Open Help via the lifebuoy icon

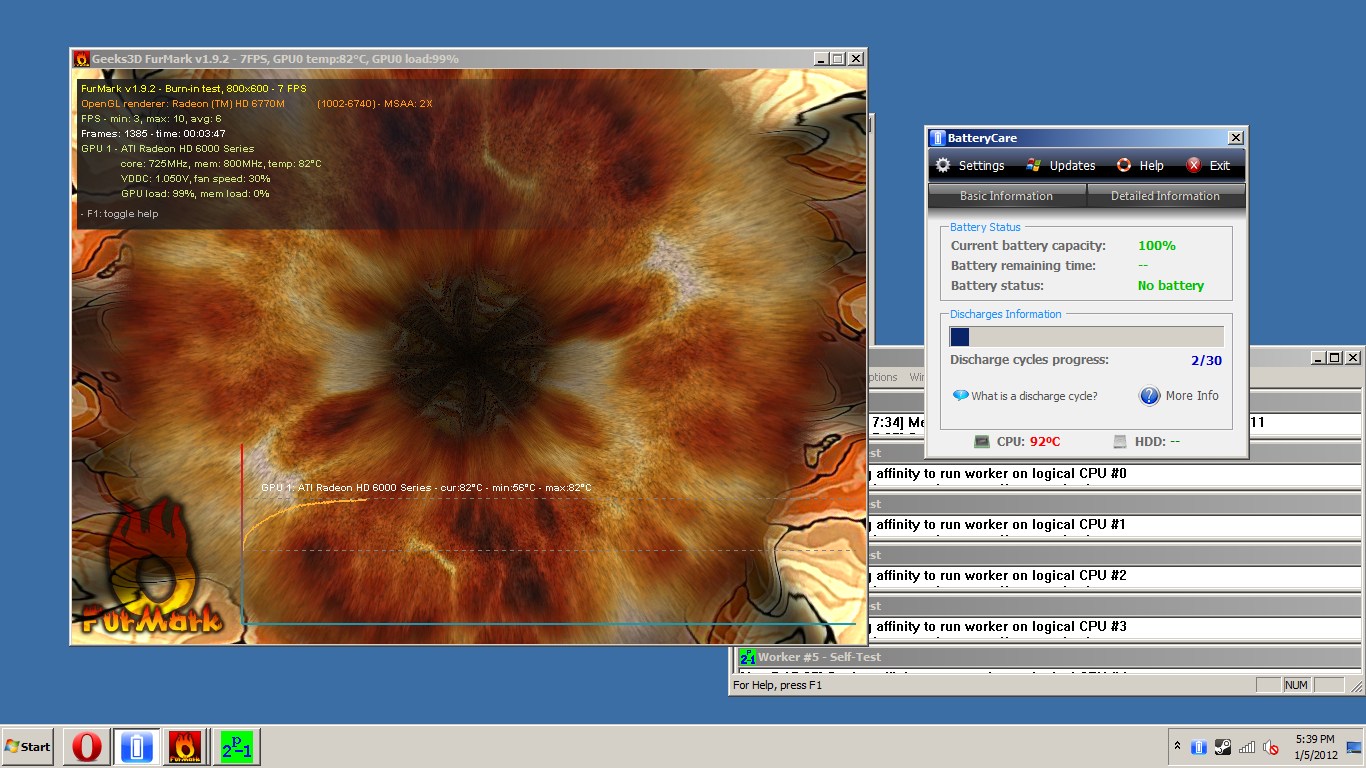tap(1124, 166)
